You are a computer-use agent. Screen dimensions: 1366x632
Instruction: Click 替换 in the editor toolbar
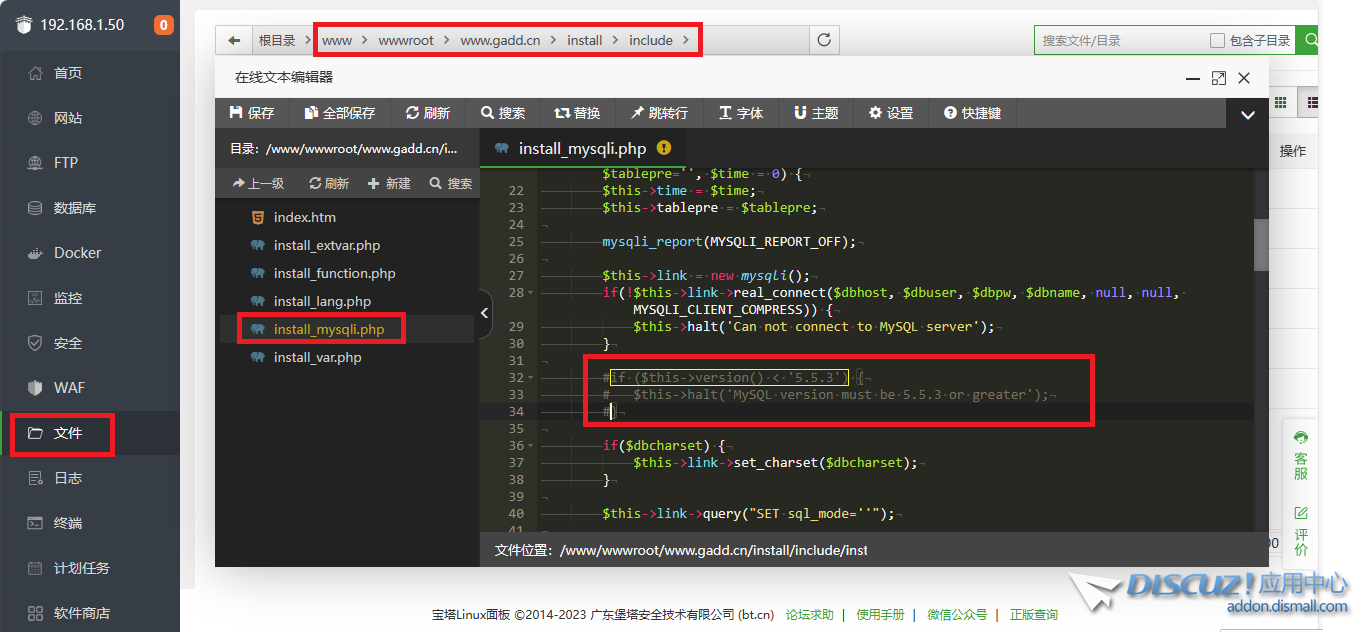tap(578, 113)
